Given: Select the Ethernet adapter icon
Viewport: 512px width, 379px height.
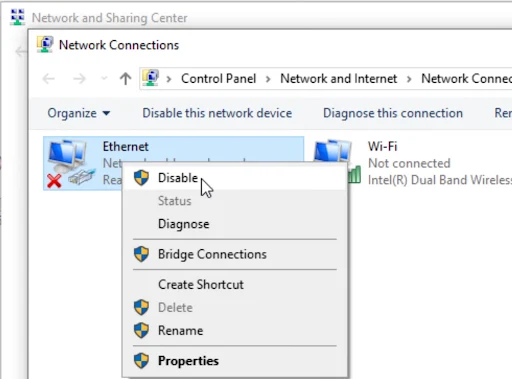Looking at the screenshot, I should (71, 164).
